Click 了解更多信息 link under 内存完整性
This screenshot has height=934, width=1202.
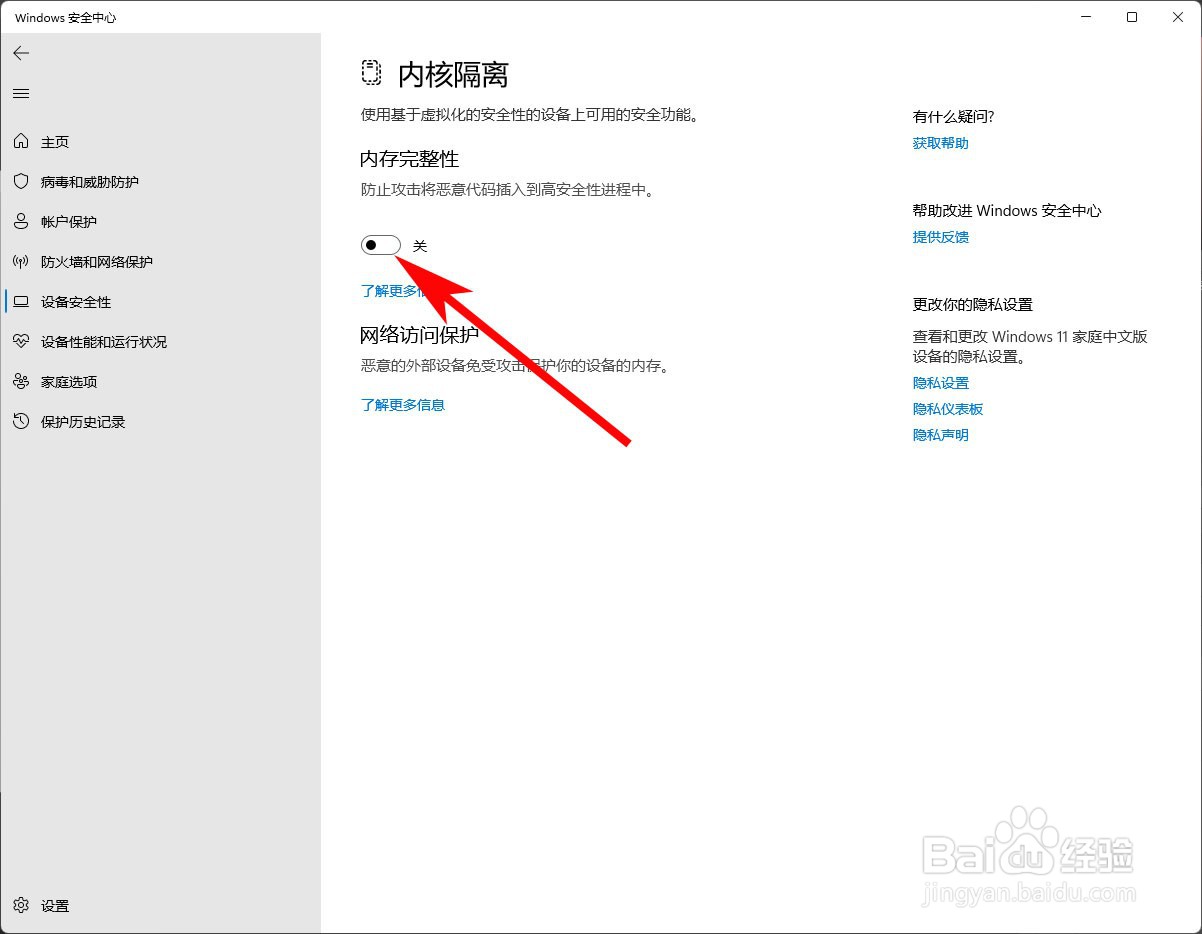(x=403, y=291)
